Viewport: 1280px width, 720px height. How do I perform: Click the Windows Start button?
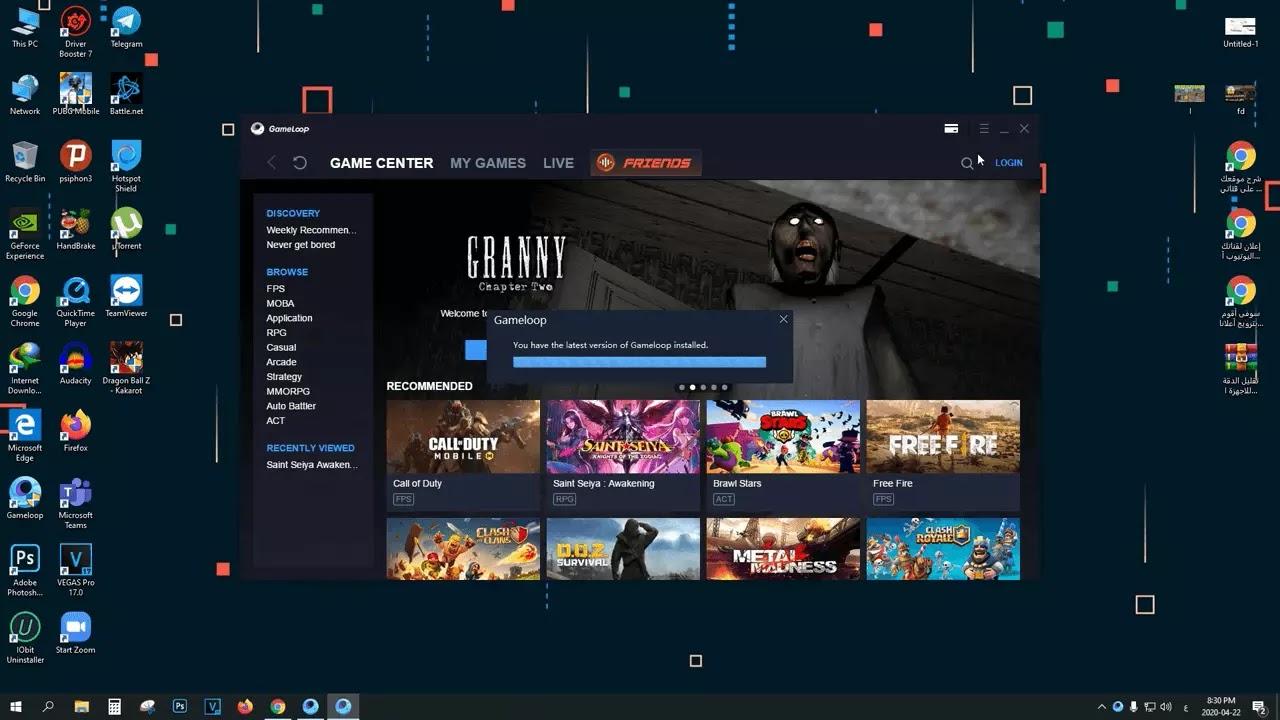tap(16, 706)
